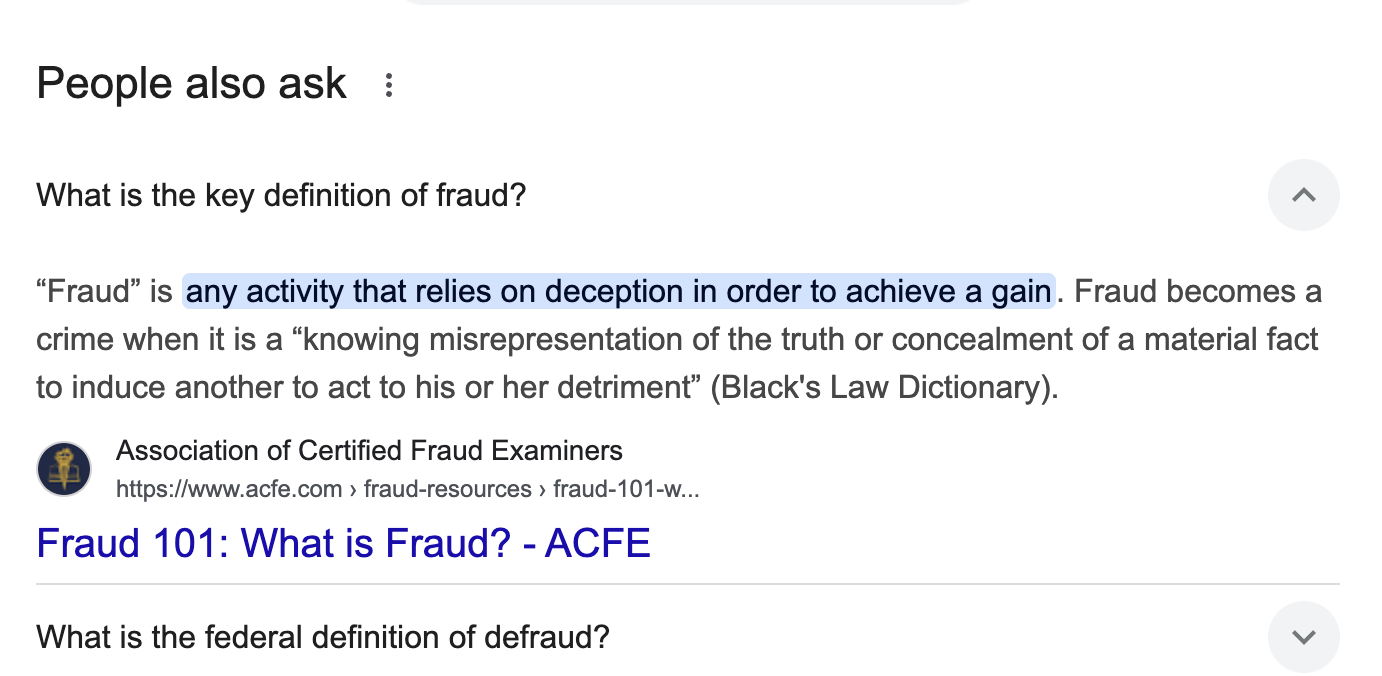Screen dimensions: 1382x676
Task: Click Association of Certified Fraud Examiners site name
Action: pos(369,451)
